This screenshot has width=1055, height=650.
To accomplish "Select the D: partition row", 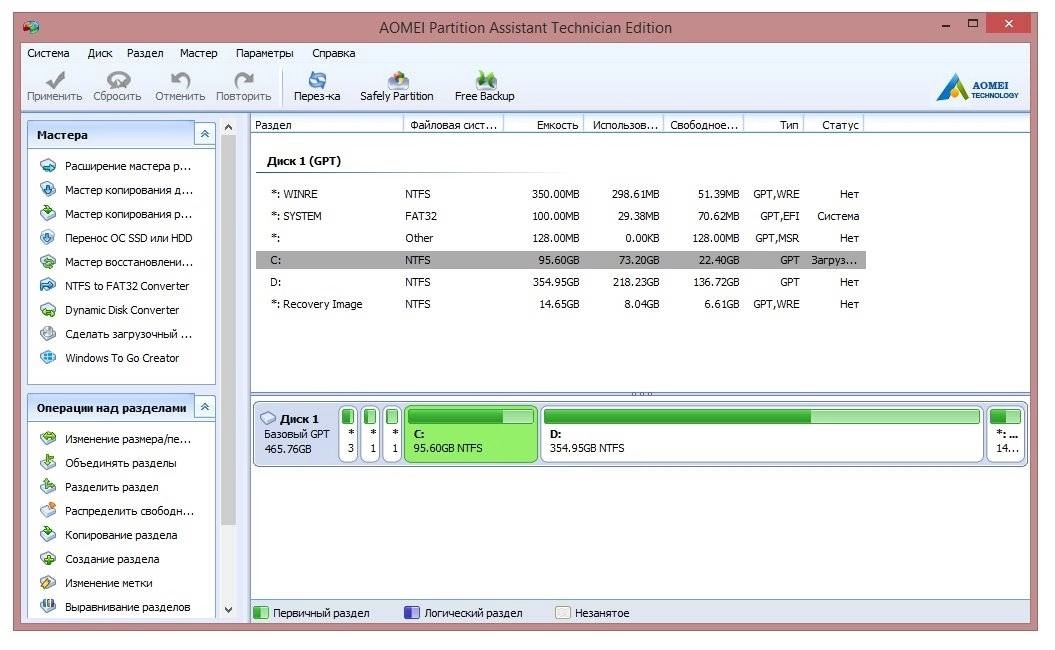I will coord(560,282).
